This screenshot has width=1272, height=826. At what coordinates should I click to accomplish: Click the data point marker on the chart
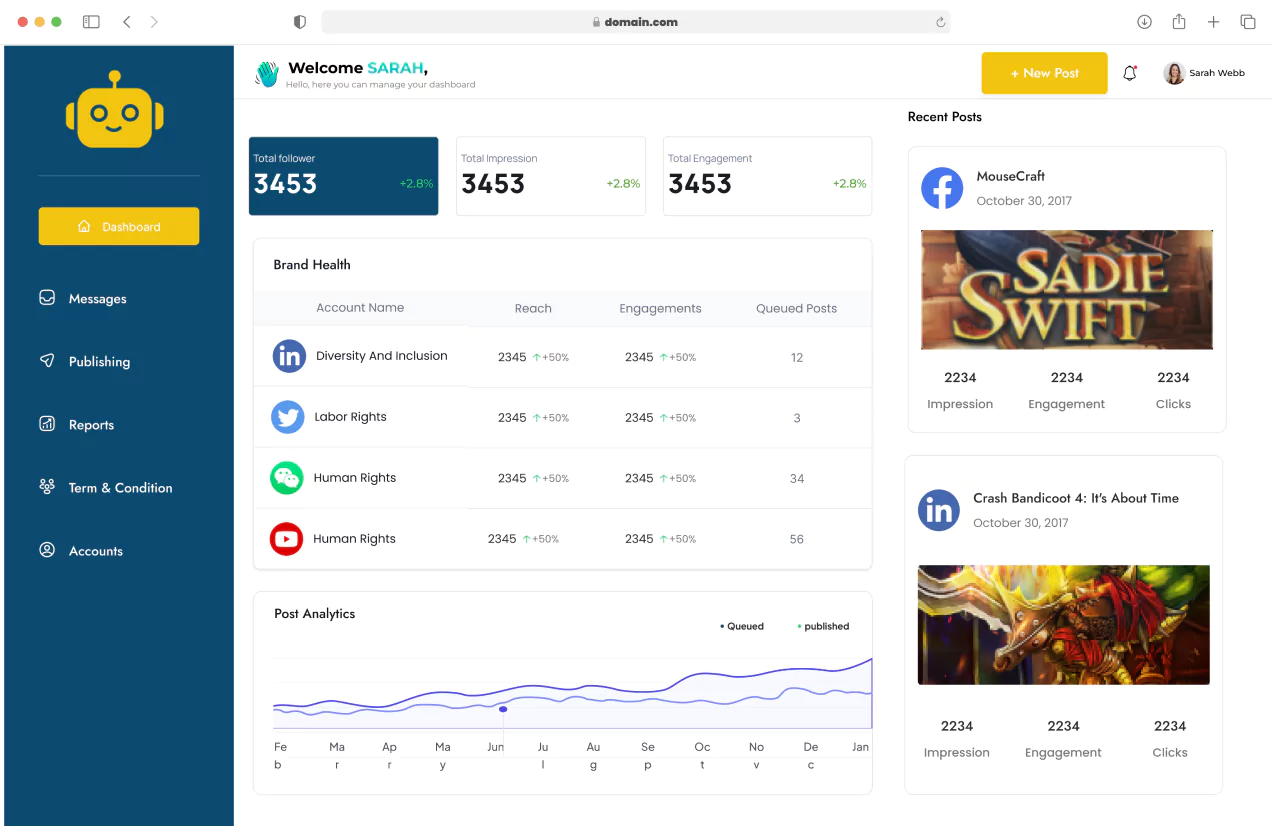coord(503,708)
